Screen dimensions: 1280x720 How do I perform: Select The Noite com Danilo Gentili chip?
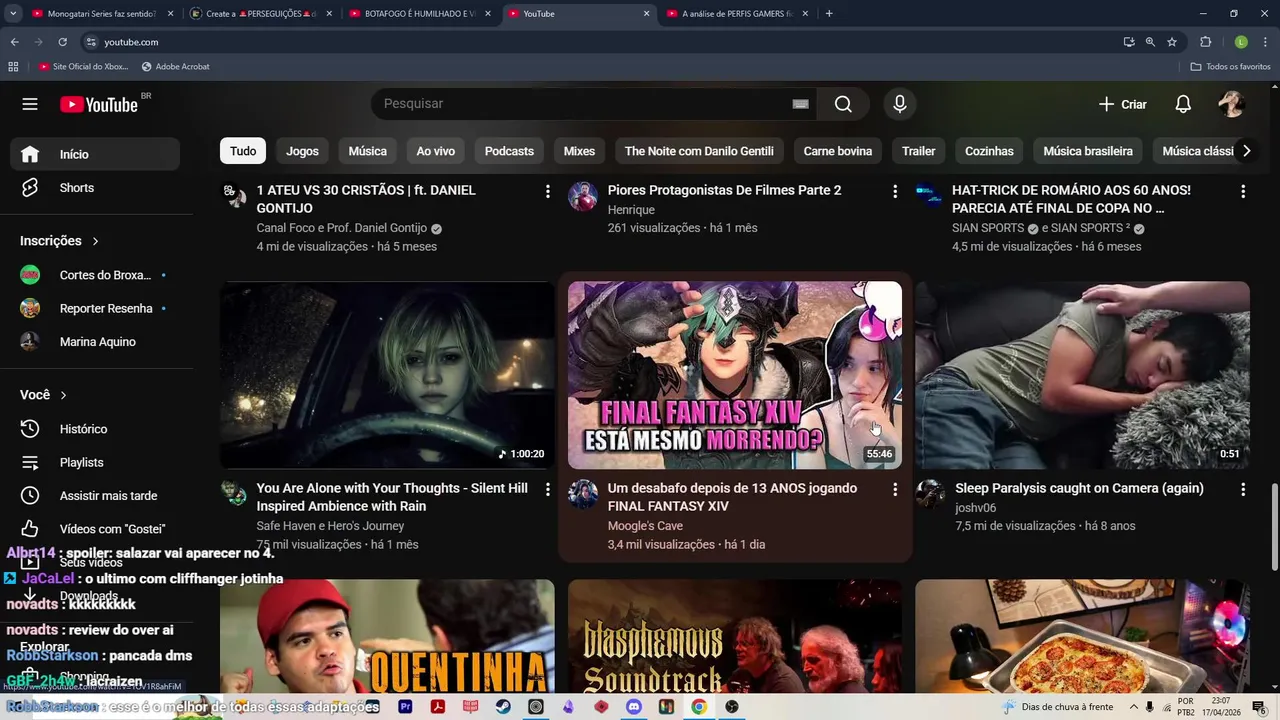pos(699,151)
